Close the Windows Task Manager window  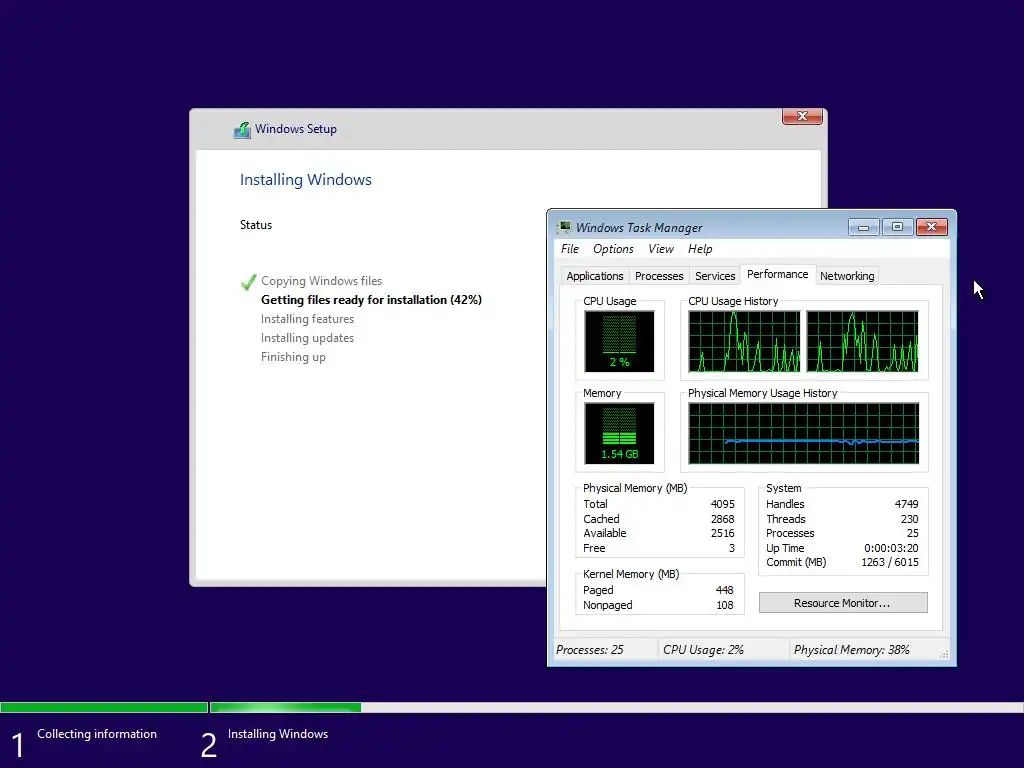tap(932, 227)
